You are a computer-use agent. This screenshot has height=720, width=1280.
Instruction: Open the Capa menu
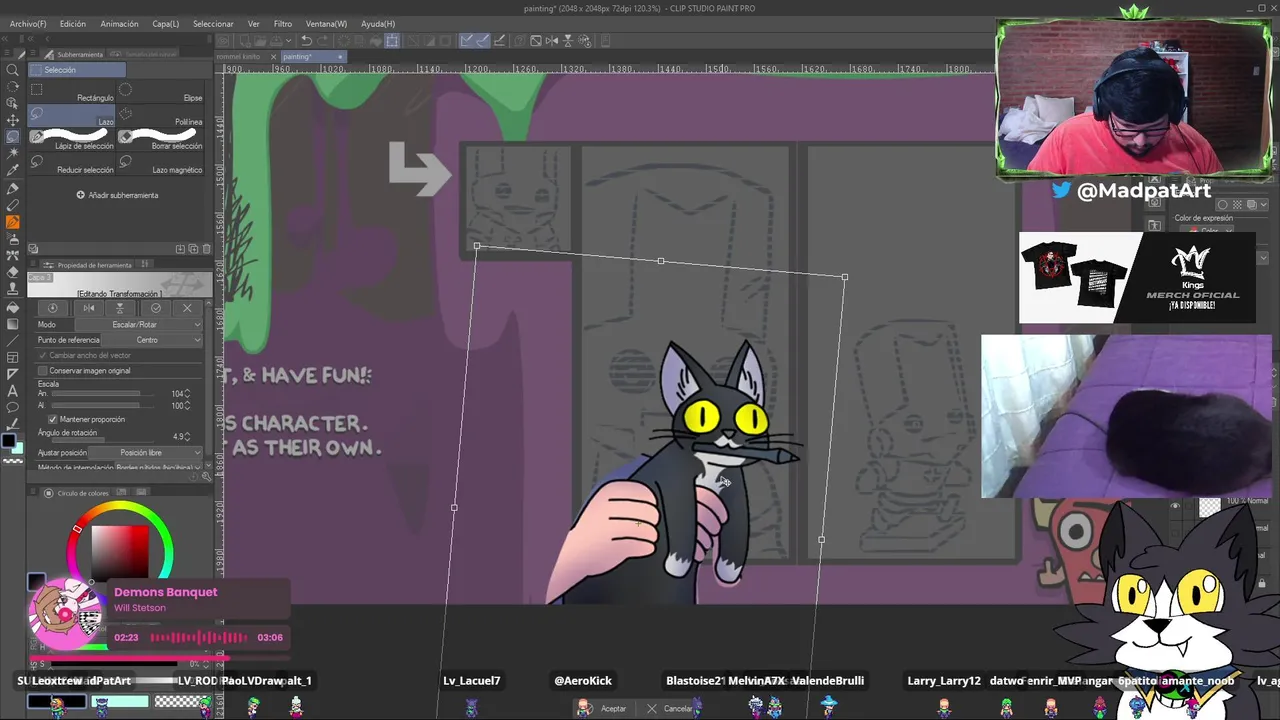[166, 23]
